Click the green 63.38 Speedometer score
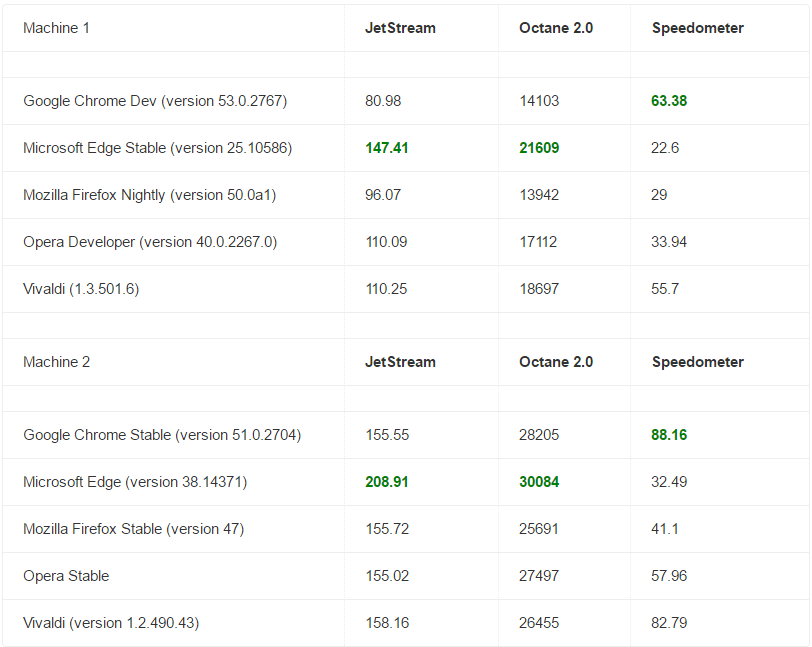Viewport: 812px width, 647px height. click(x=669, y=101)
